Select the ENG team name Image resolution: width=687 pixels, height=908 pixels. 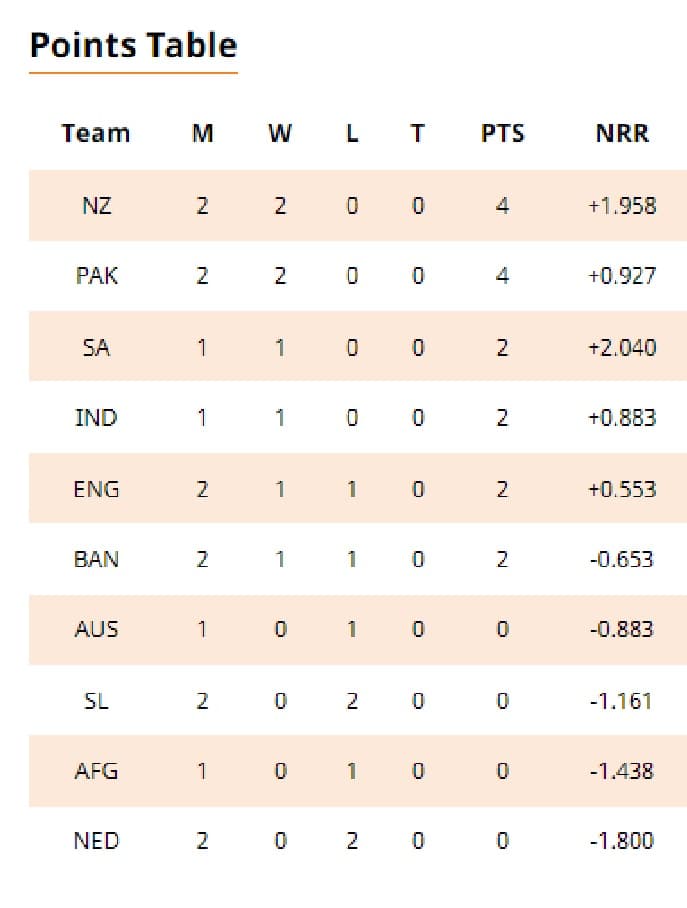point(96,489)
